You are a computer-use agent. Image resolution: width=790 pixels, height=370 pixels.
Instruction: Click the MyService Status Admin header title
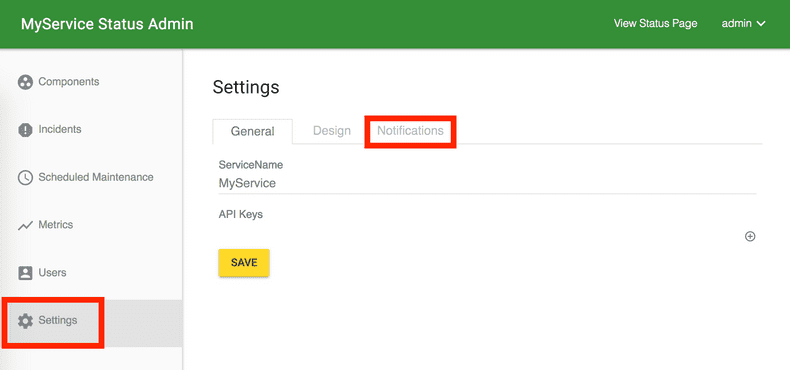coord(107,24)
